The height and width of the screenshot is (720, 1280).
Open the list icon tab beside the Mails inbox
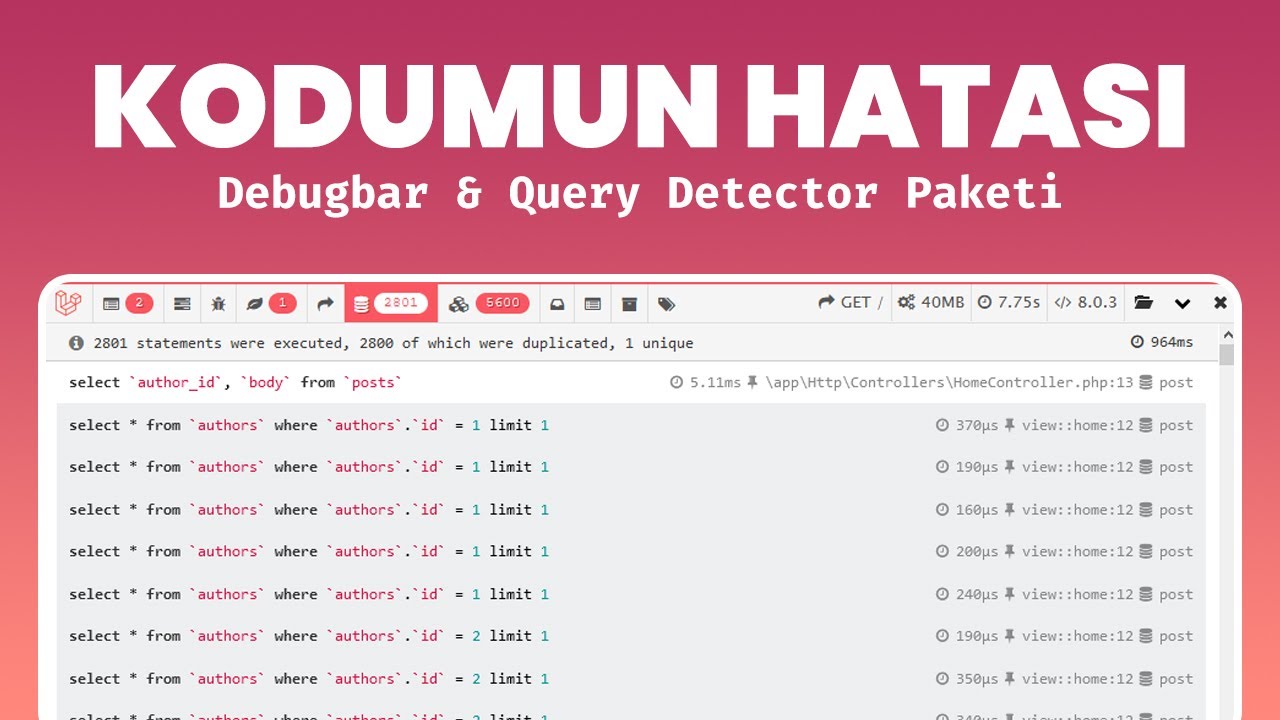click(x=593, y=303)
